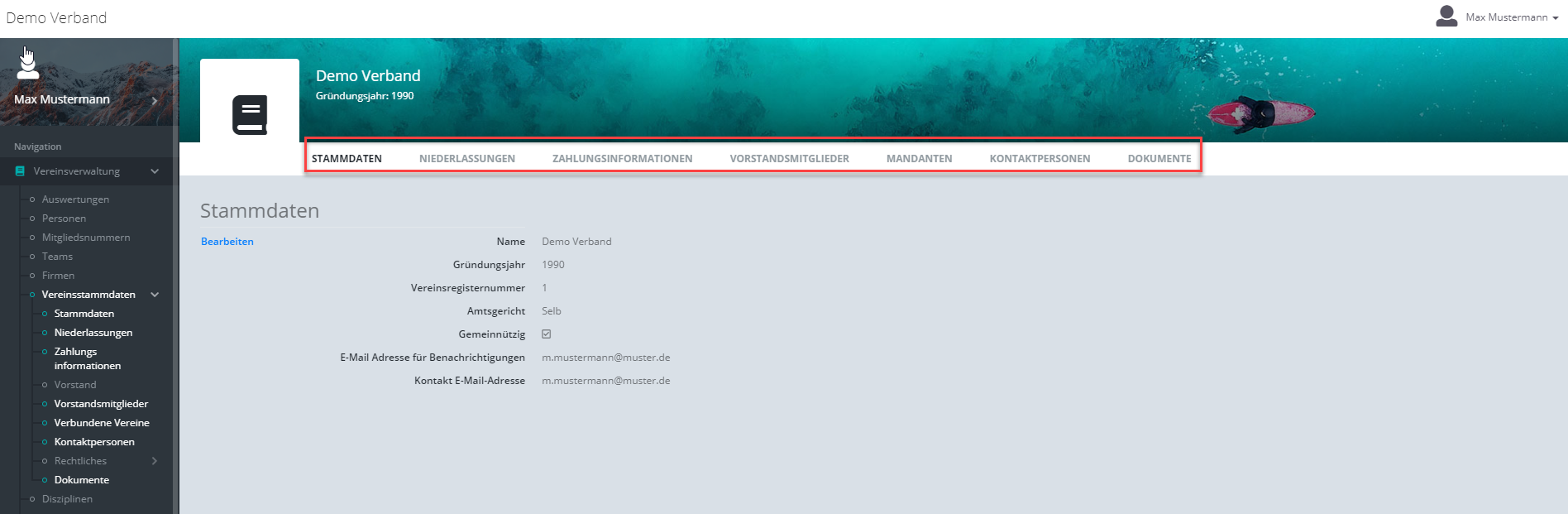Open Disziplinen in the sidebar
The height and width of the screenshot is (514, 1568).
pyautogui.click(x=67, y=499)
